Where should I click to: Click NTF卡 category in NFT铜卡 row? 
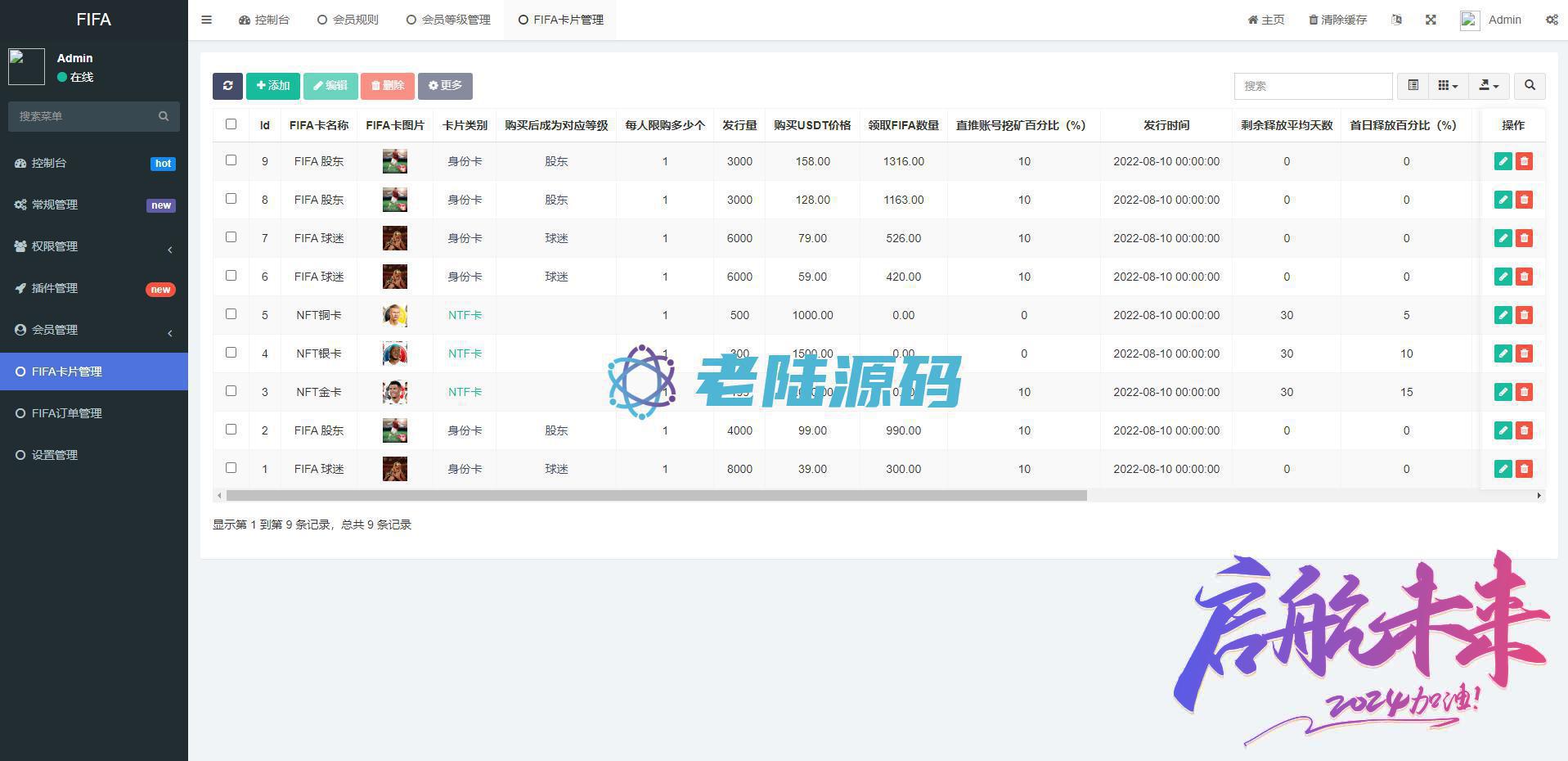pos(465,315)
